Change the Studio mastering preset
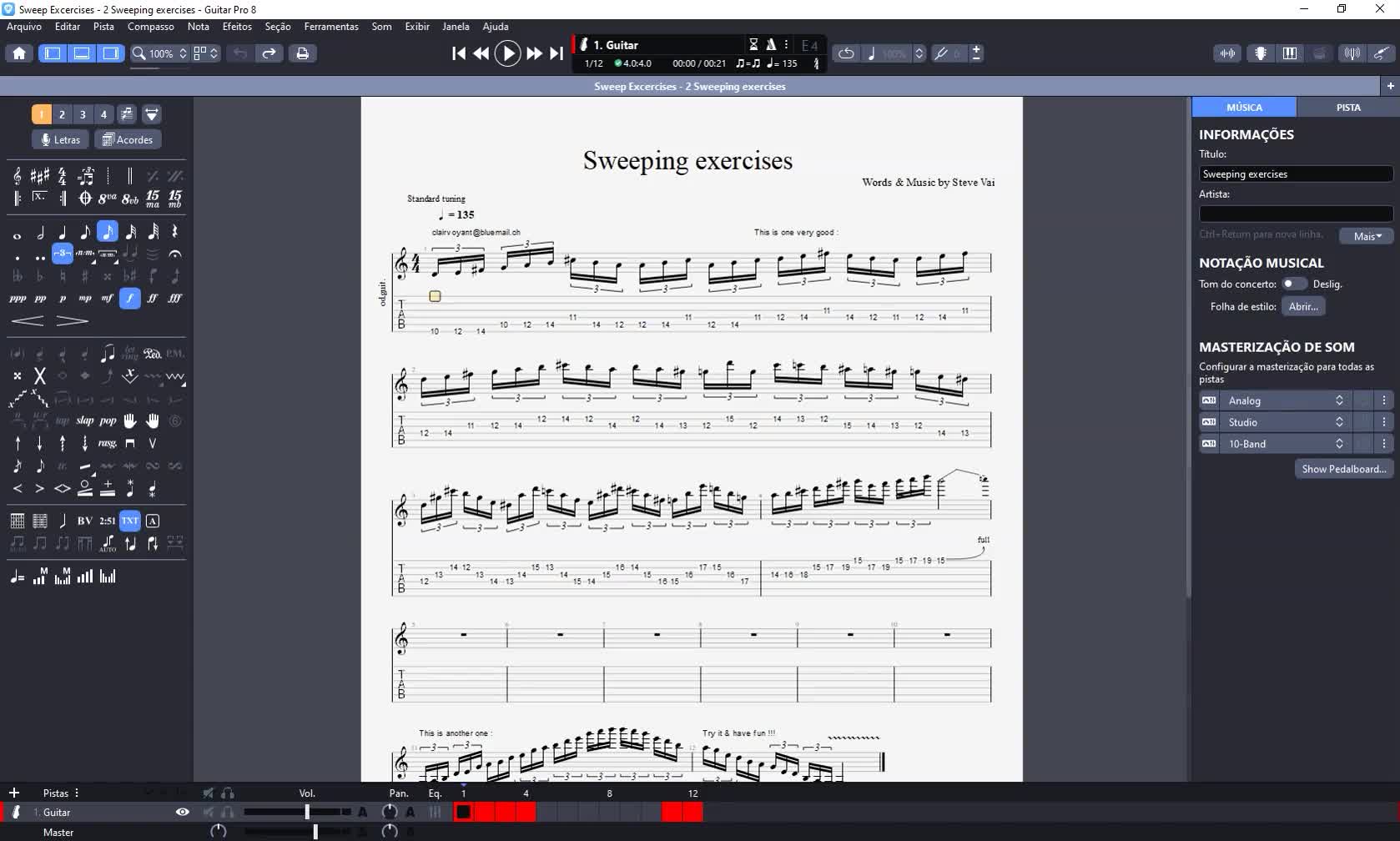 click(x=1286, y=422)
